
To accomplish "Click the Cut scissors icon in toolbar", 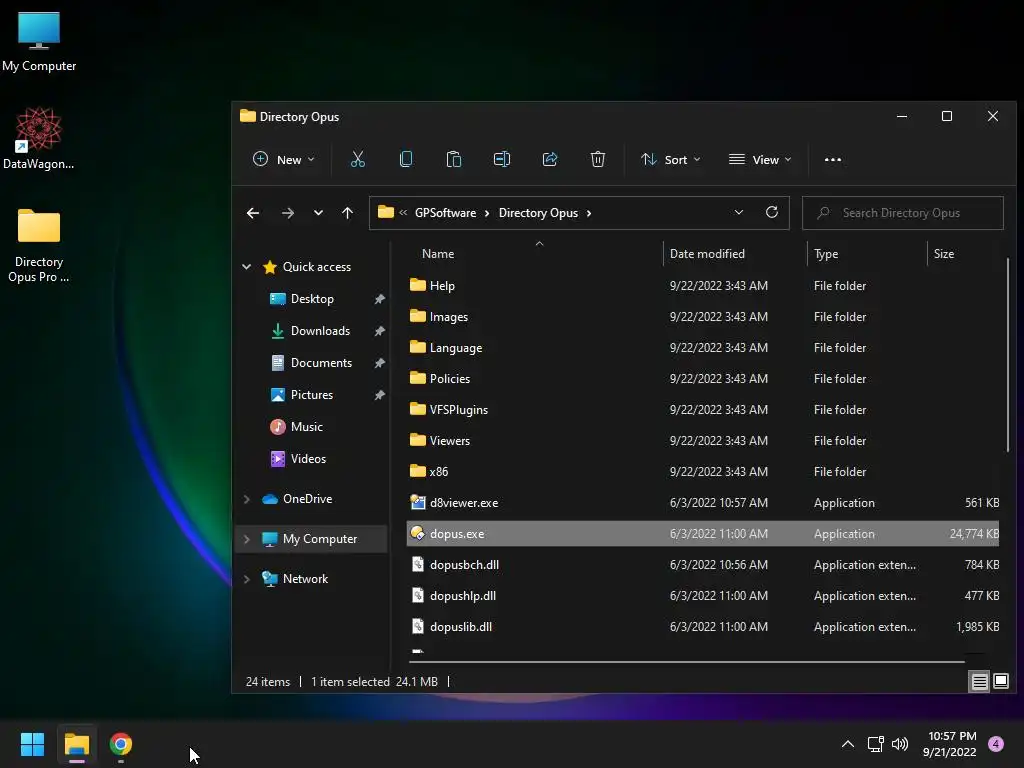I will 358,159.
